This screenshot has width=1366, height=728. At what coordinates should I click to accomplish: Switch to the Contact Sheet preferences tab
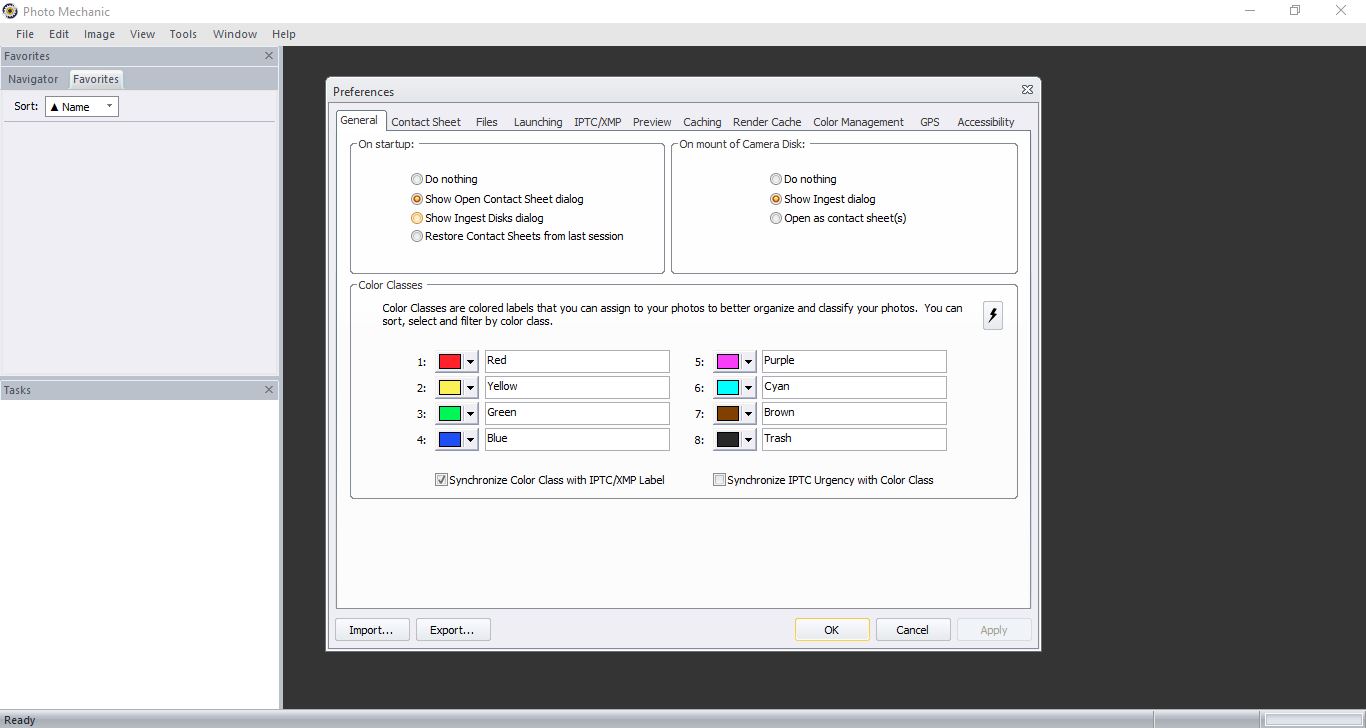click(x=426, y=122)
